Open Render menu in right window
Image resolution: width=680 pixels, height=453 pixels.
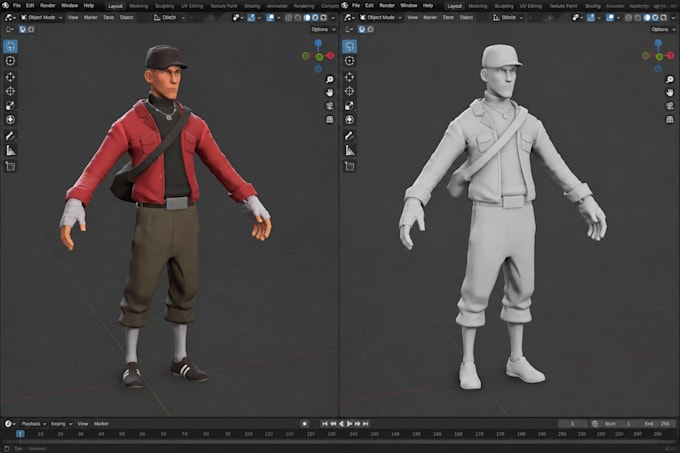tap(387, 6)
